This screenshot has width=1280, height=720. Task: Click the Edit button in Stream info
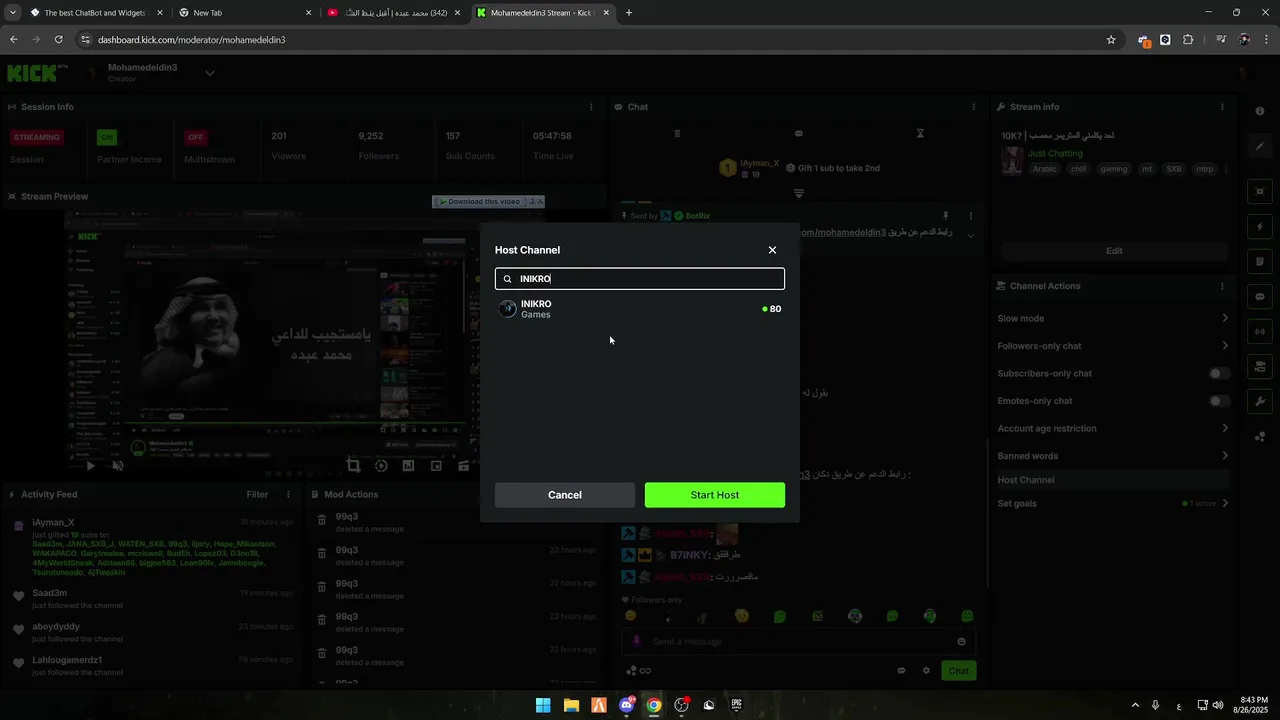tap(1114, 251)
